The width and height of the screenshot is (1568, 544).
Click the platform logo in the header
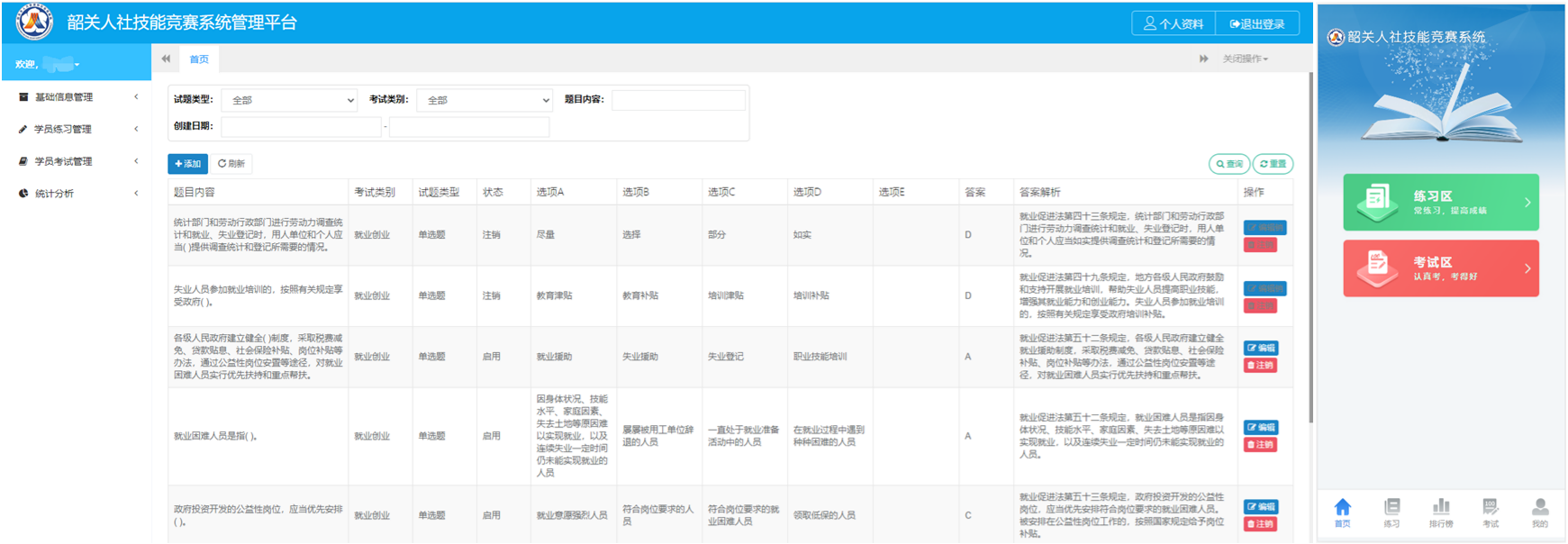34,23
